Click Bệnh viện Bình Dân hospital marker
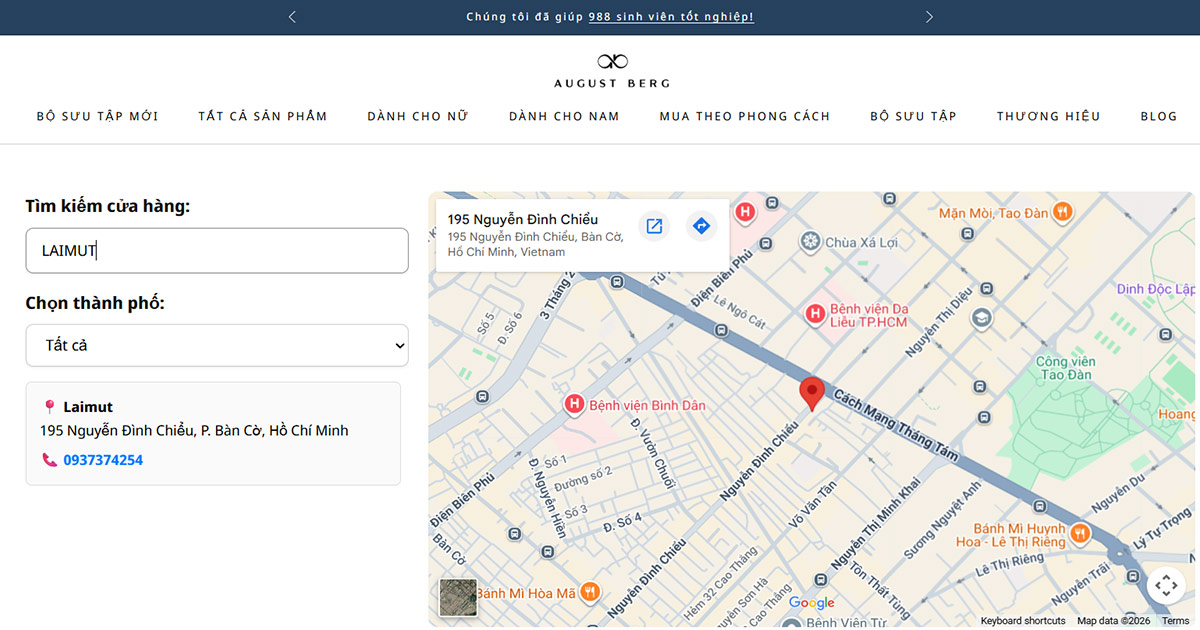Viewport: 1200px width, 630px height. (x=574, y=405)
